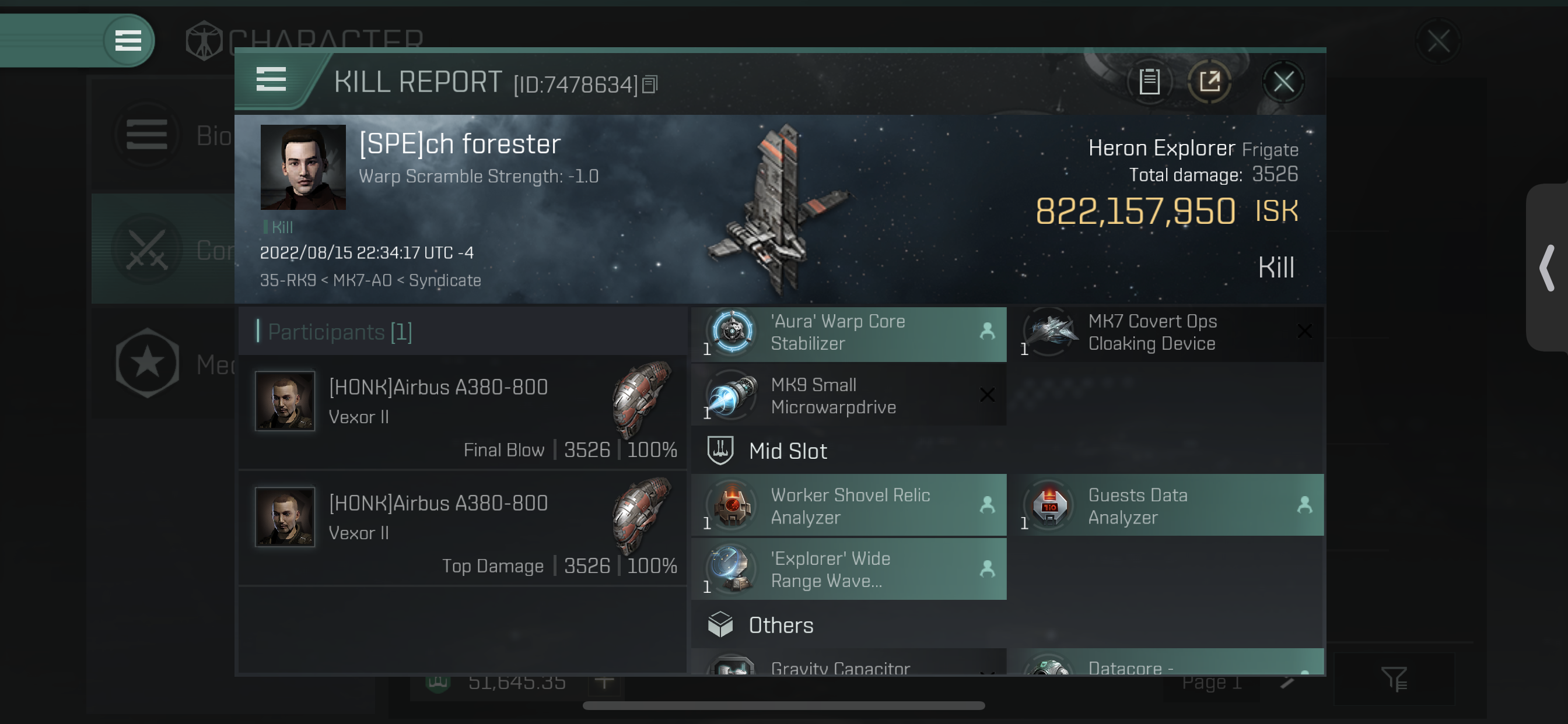The height and width of the screenshot is (724, 1568).
Task: Open the Kill Report clipboard copy icon
Action: [x=1149, y=82]
